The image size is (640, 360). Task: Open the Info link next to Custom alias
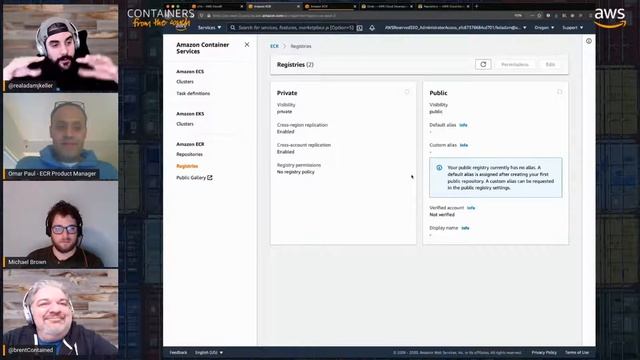[x=464, y=145]
